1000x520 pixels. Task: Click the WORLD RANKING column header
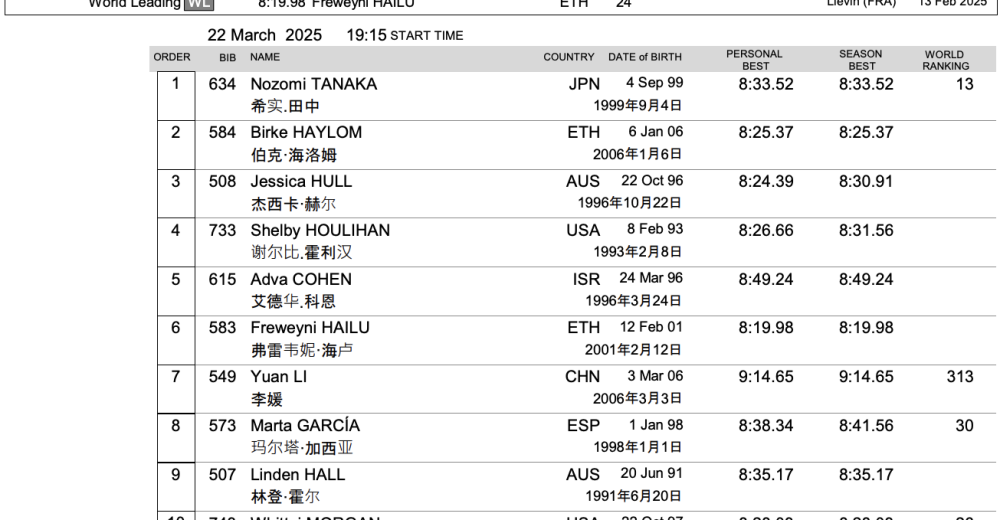click(945, 60)
